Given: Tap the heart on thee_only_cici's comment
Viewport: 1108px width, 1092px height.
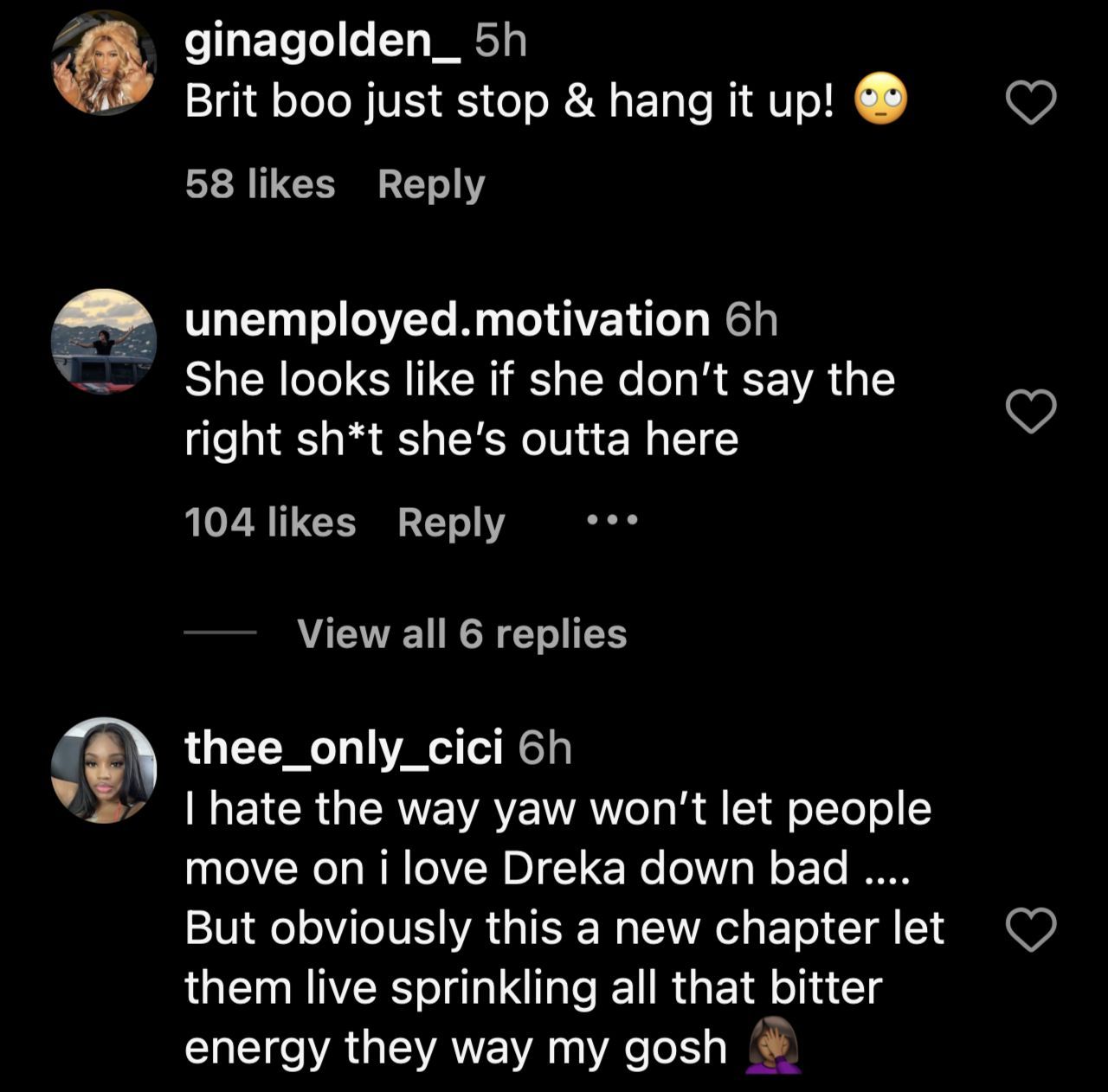Looking at the screenshot, I should [1031, 930].
